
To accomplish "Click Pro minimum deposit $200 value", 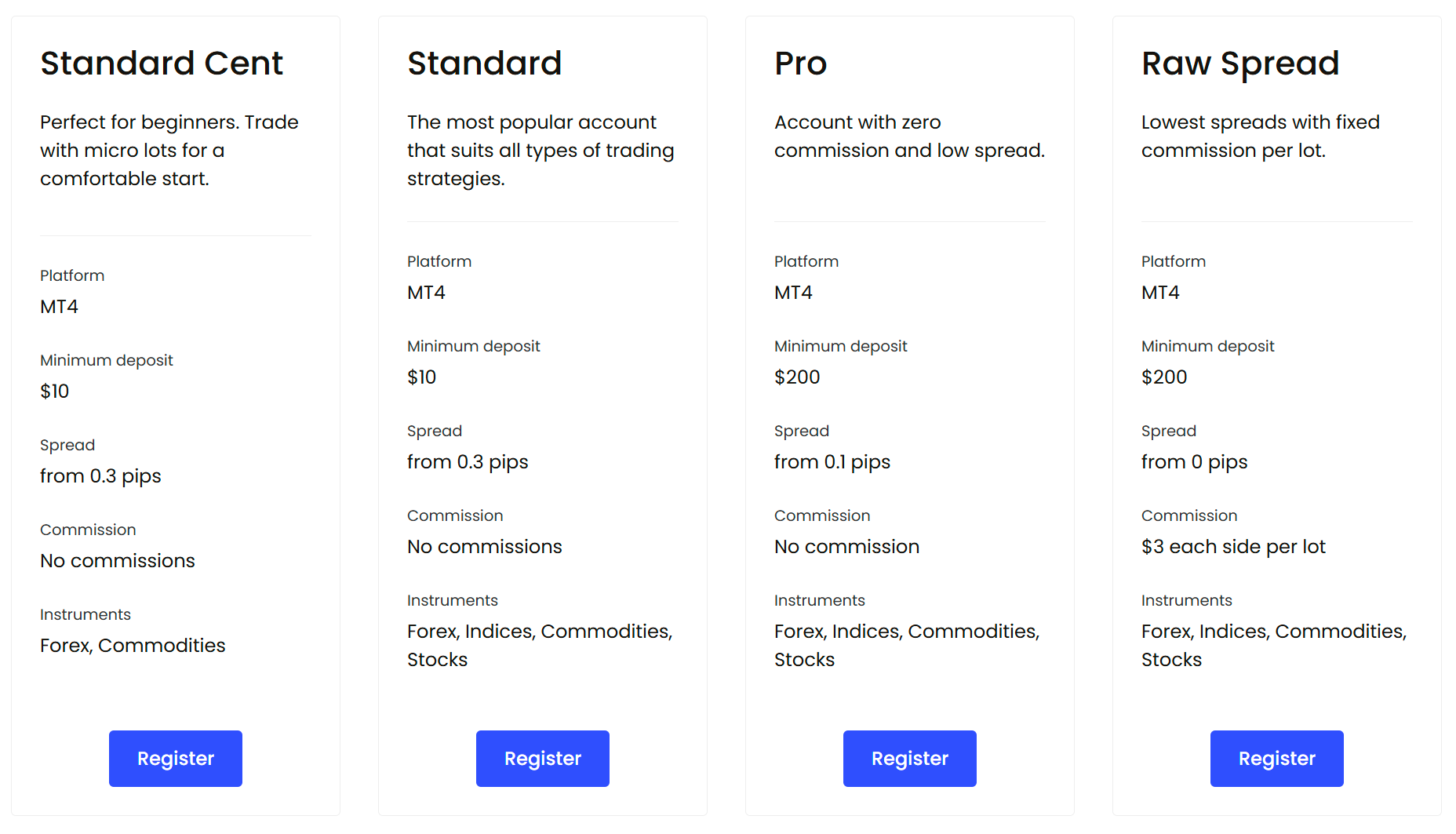I will point(797,377).
